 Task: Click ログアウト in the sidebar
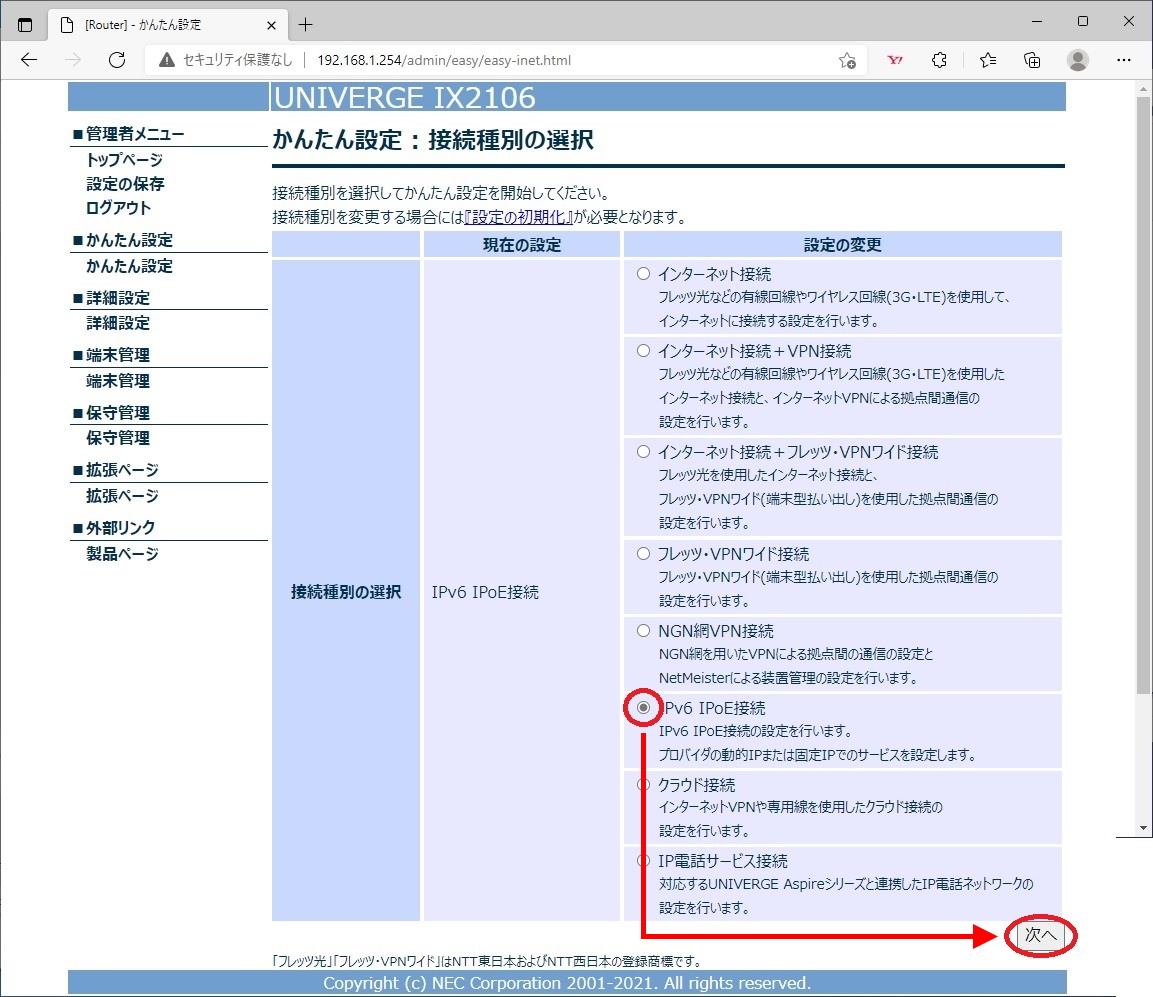pyautogui.click(x=118, y=208)
